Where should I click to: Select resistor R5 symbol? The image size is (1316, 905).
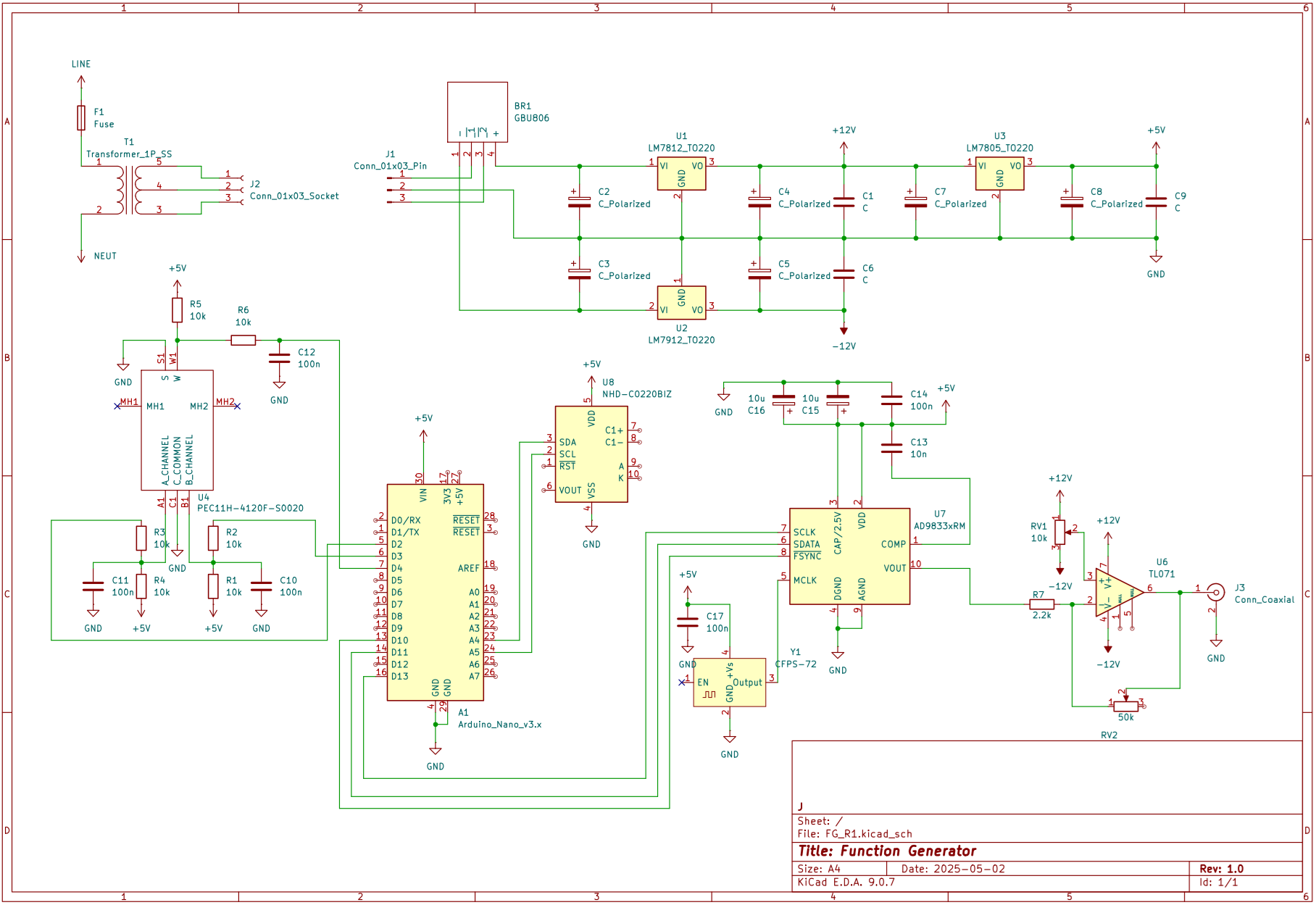click(177, 310)
